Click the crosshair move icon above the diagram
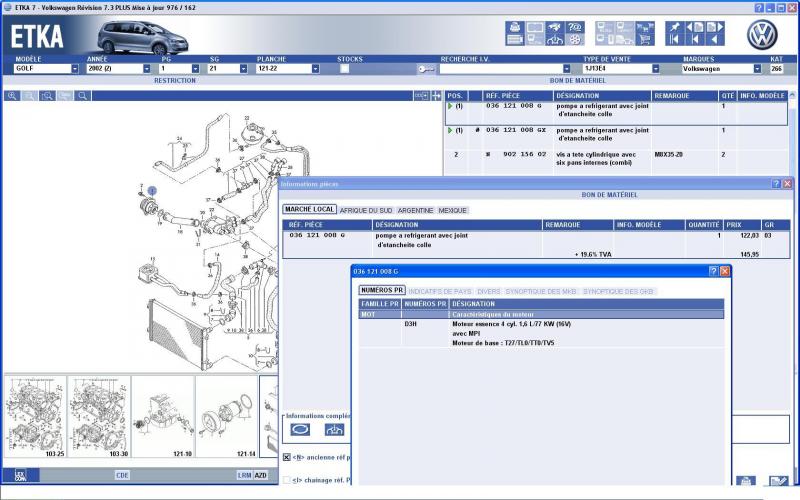Image resolution: width=800 pixels, height=500 pixels. click(436, 96)
